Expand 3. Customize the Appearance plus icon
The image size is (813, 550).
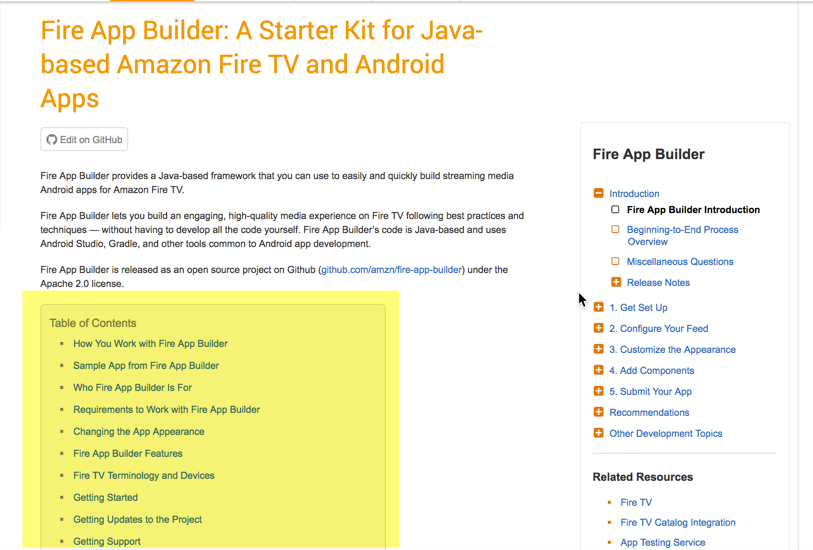coord(598,349)
